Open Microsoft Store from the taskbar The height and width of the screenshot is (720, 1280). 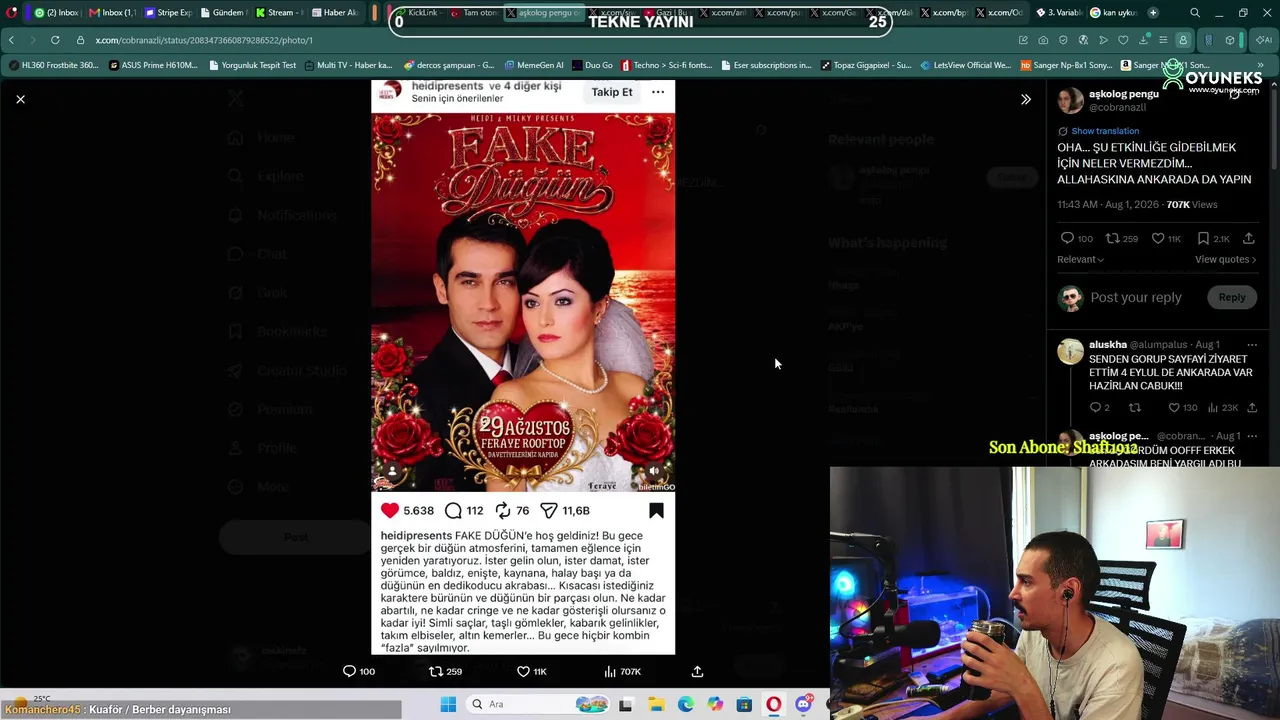(x=744, y=705)
